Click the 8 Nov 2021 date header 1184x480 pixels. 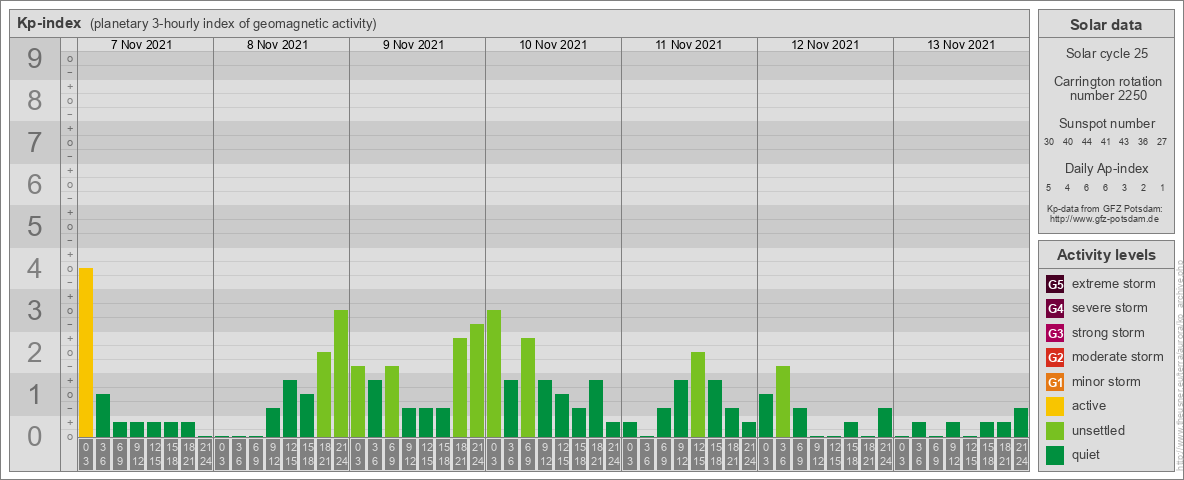(277, 45)
